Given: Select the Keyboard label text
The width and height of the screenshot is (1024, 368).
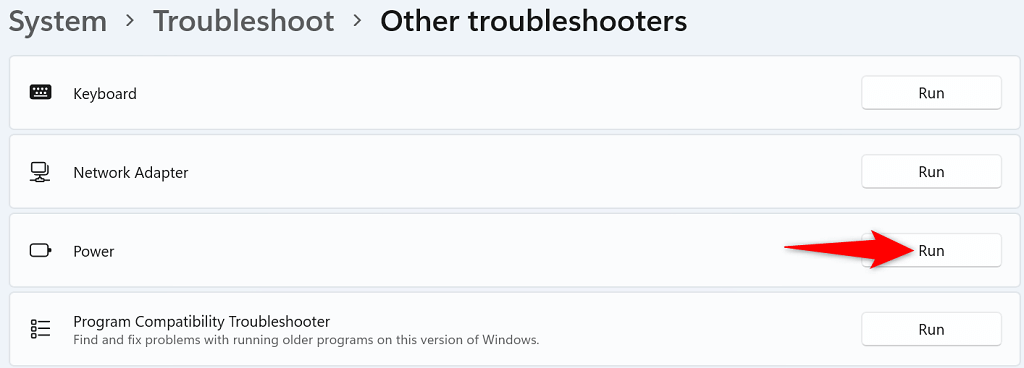Looking at the screenshot, I should point(105,93).
